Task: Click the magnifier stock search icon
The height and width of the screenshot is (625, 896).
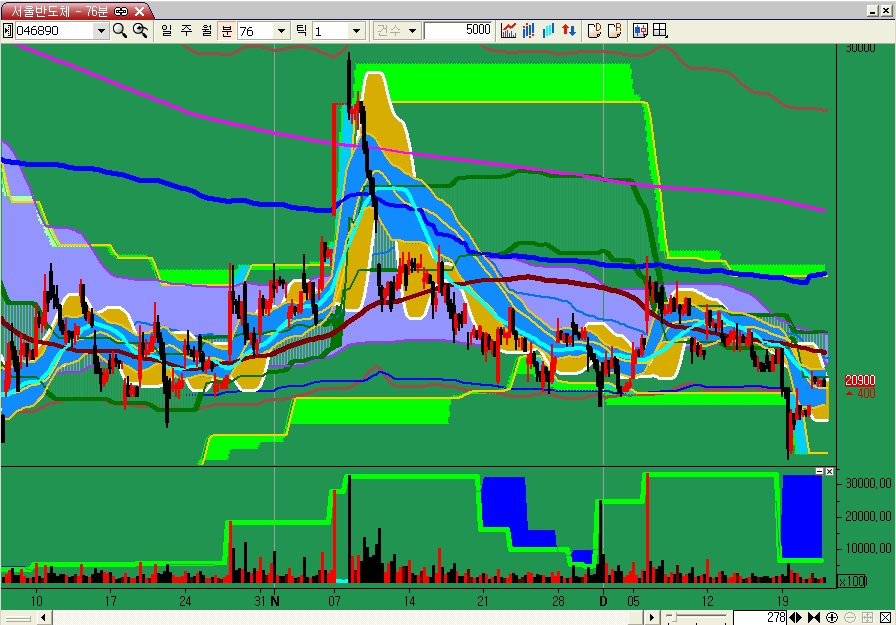Action: tap(119, 30)
